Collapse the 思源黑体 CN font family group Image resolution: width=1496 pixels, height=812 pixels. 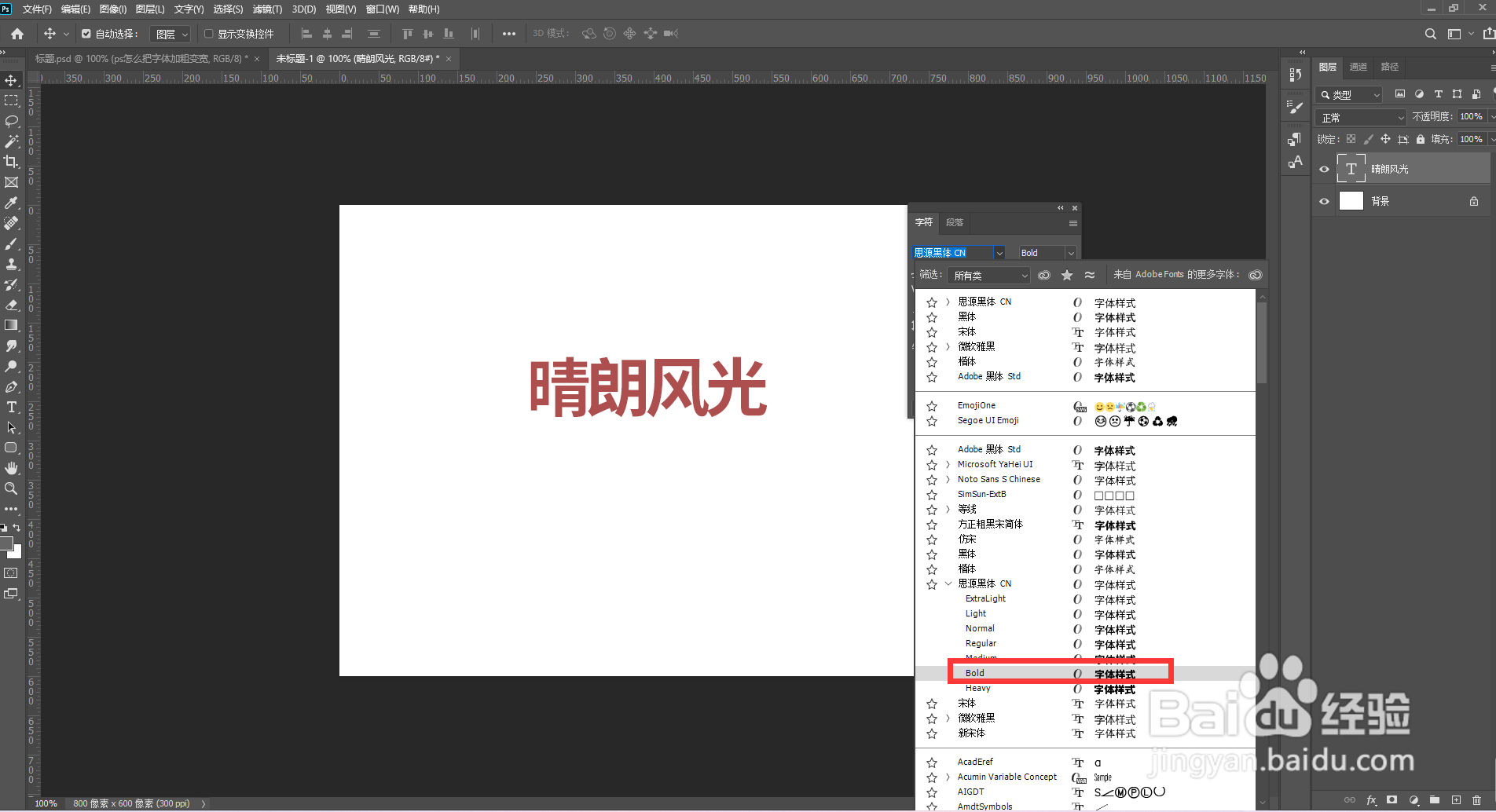point(948,583)
